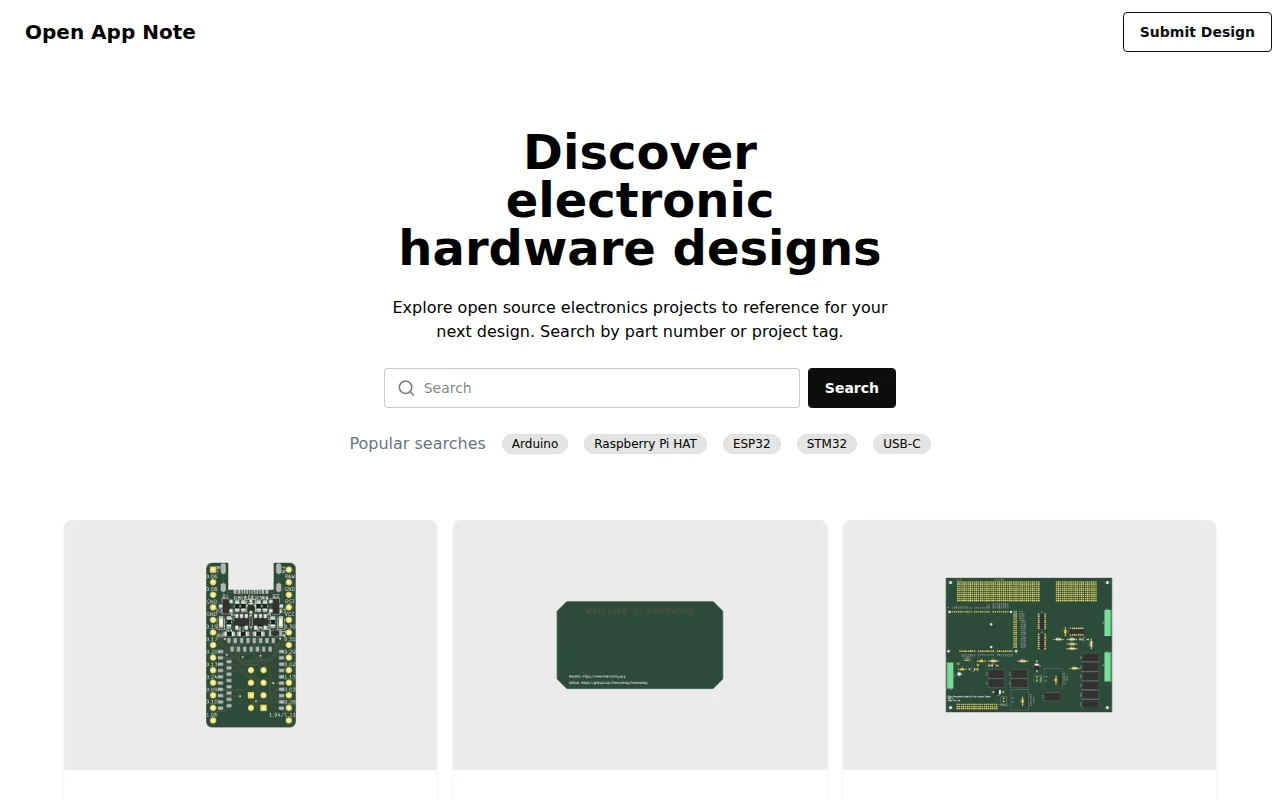This screenshot has height=800, width=1280.
Task: Pick the STM32 popular search tag
Action: click(x=827, y=444)
